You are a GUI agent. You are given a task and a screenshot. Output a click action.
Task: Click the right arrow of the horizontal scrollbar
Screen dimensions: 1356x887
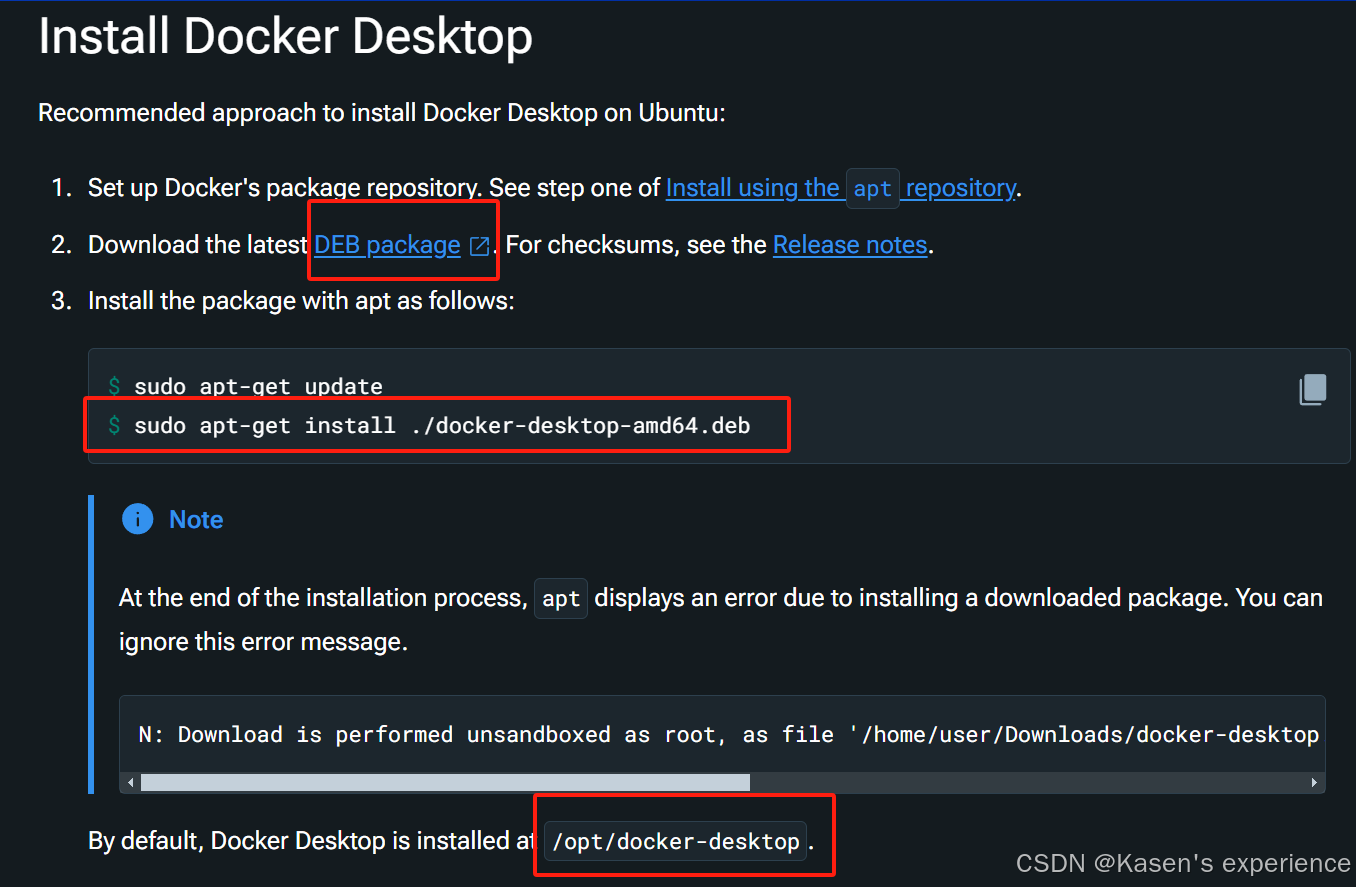(1315, 782)
